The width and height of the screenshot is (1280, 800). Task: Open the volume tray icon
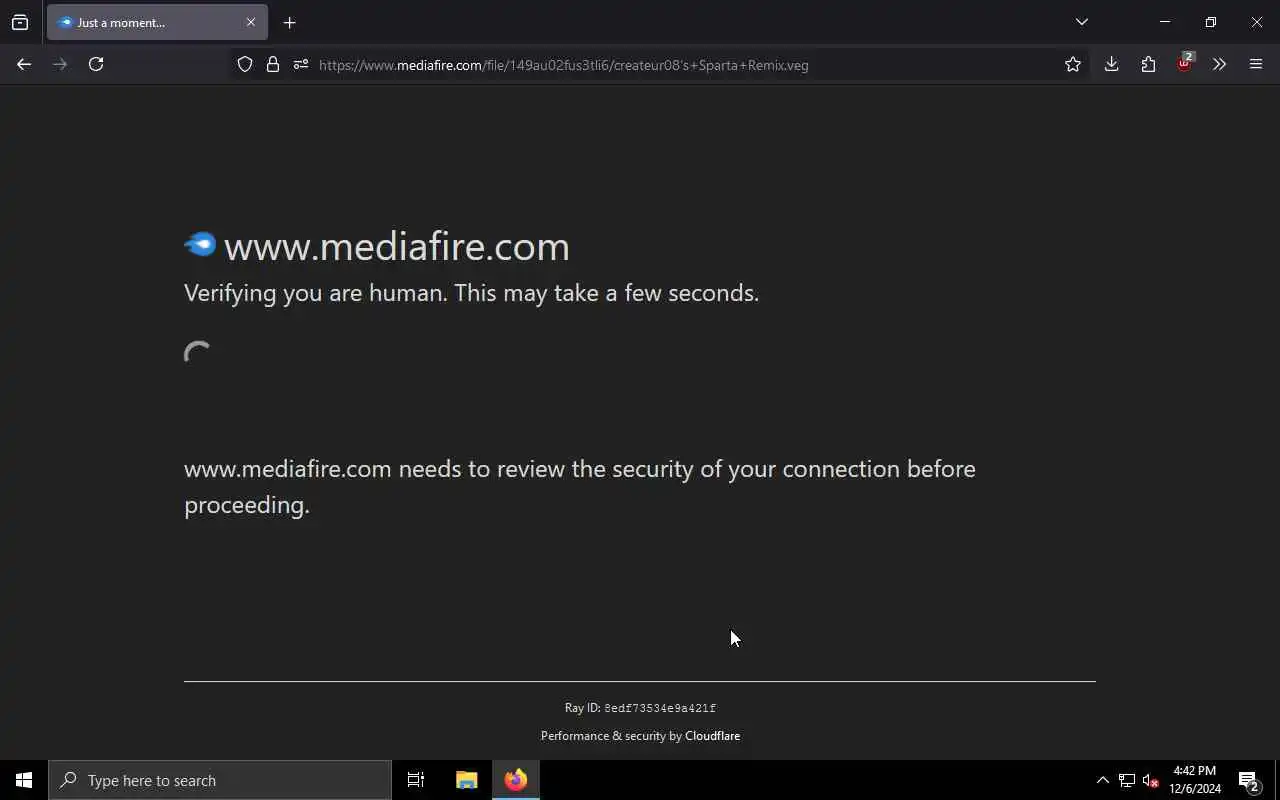[x=1151, y=780]
